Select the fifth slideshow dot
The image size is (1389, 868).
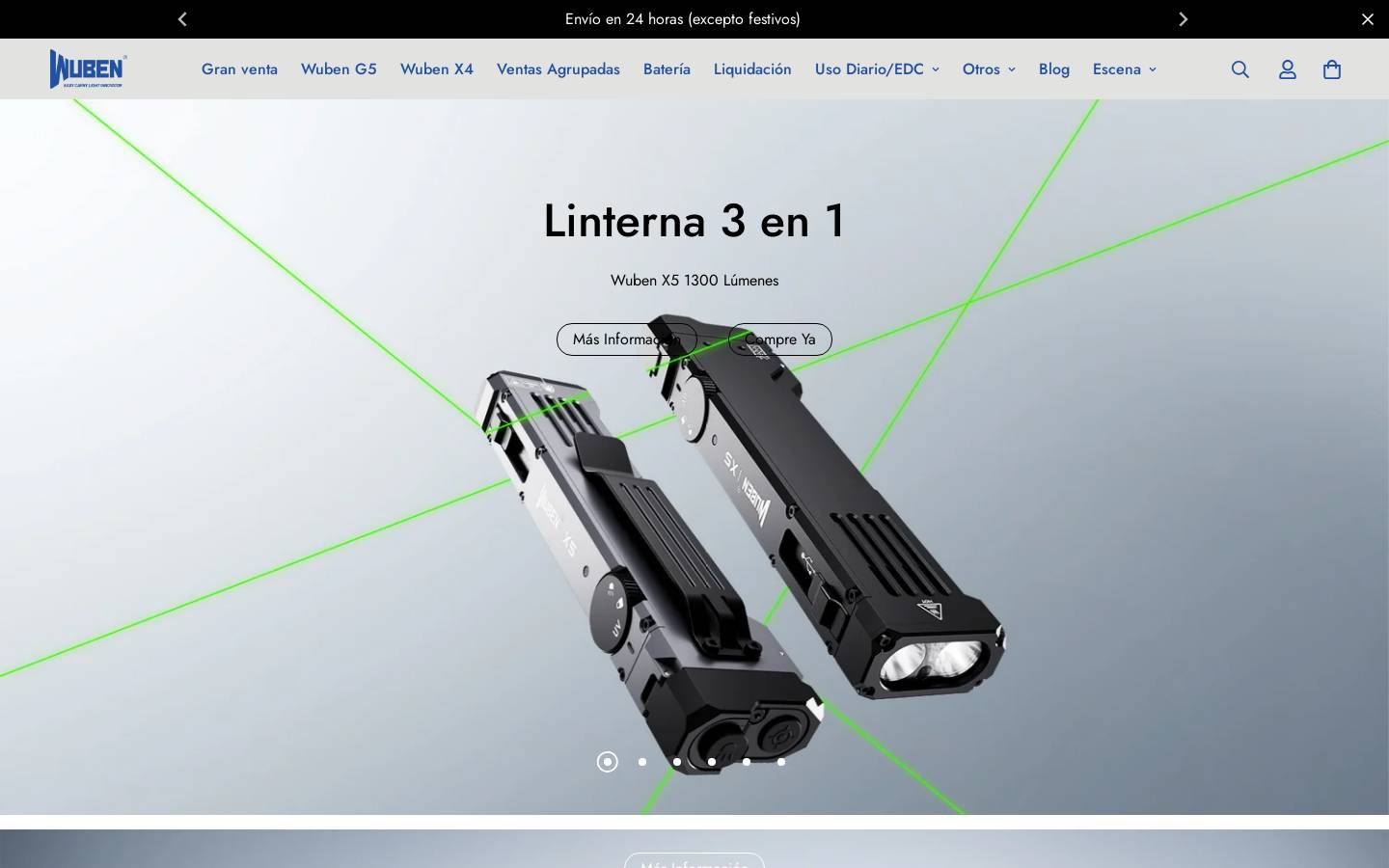point(747,762)
